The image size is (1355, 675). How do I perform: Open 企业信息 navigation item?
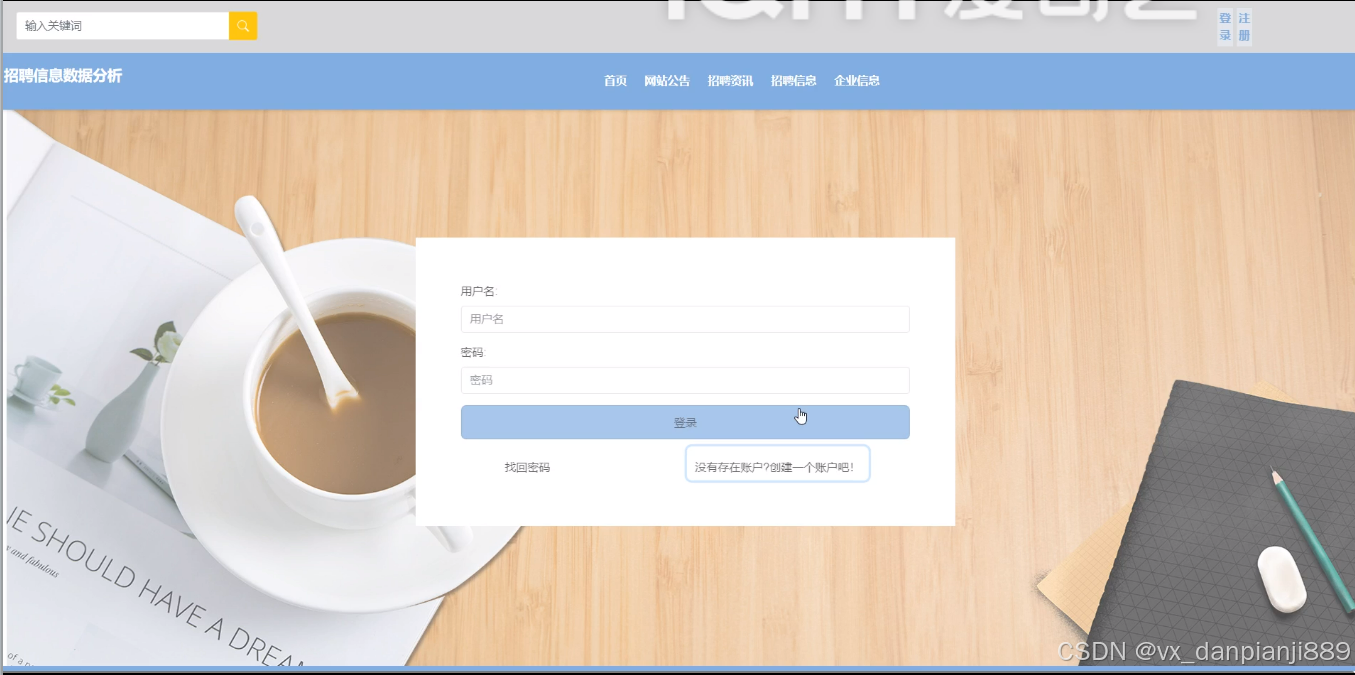coord(857,81)
